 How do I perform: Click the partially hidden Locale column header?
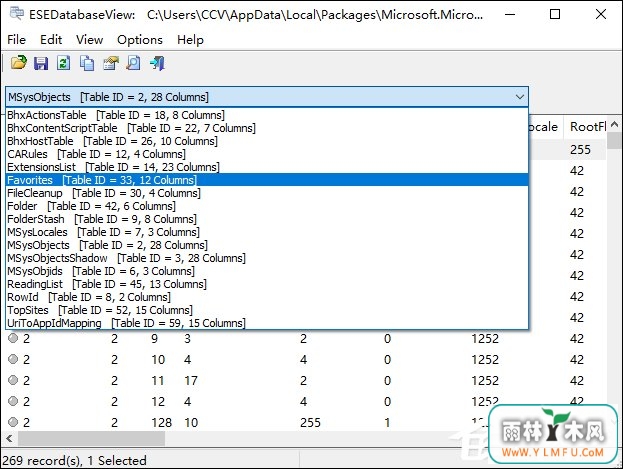[546, 127]
